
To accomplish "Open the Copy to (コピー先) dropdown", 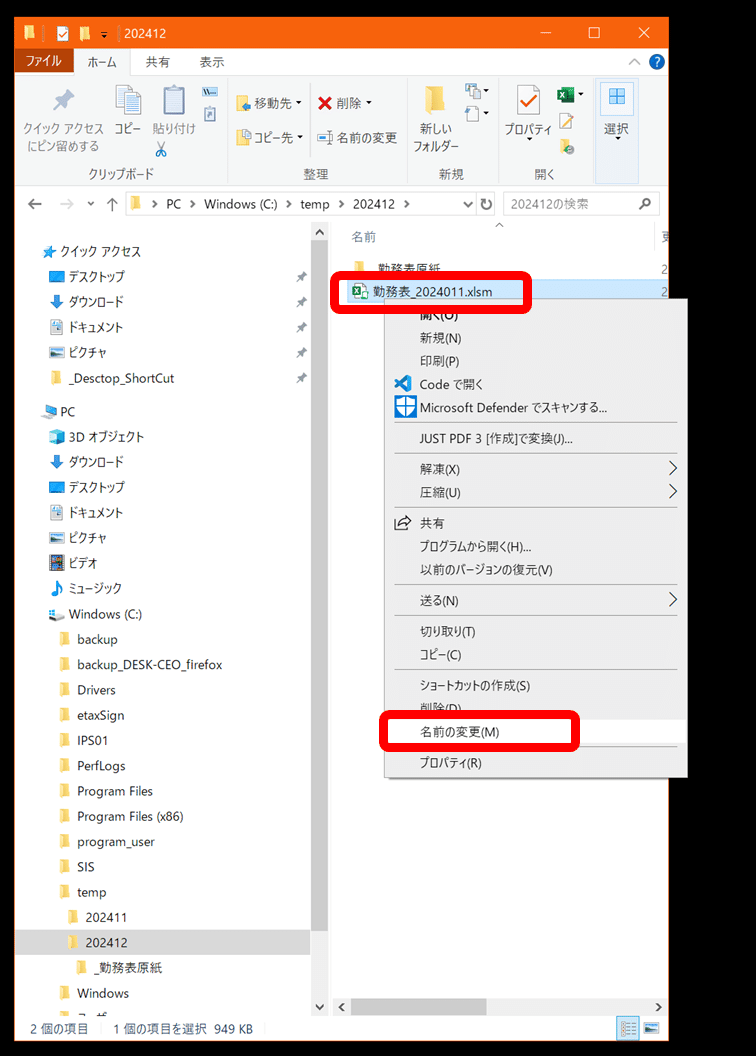I will tap(269, 137).
